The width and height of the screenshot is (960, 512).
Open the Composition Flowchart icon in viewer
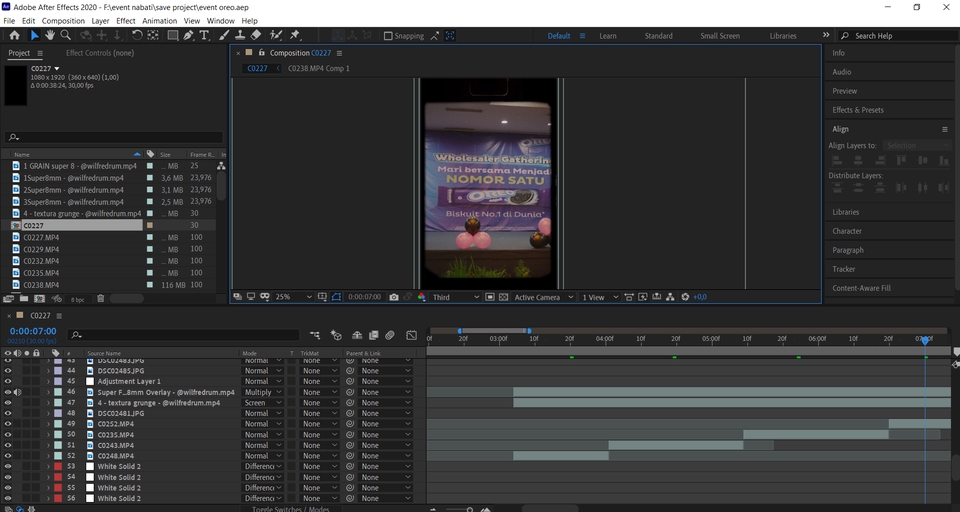pyautogui.click(x=670, y=297)
